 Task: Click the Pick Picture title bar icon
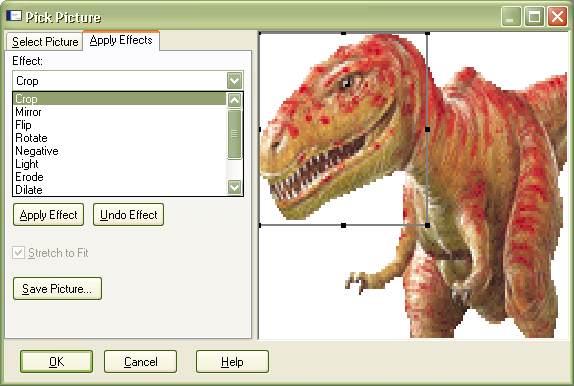[14, 16]
